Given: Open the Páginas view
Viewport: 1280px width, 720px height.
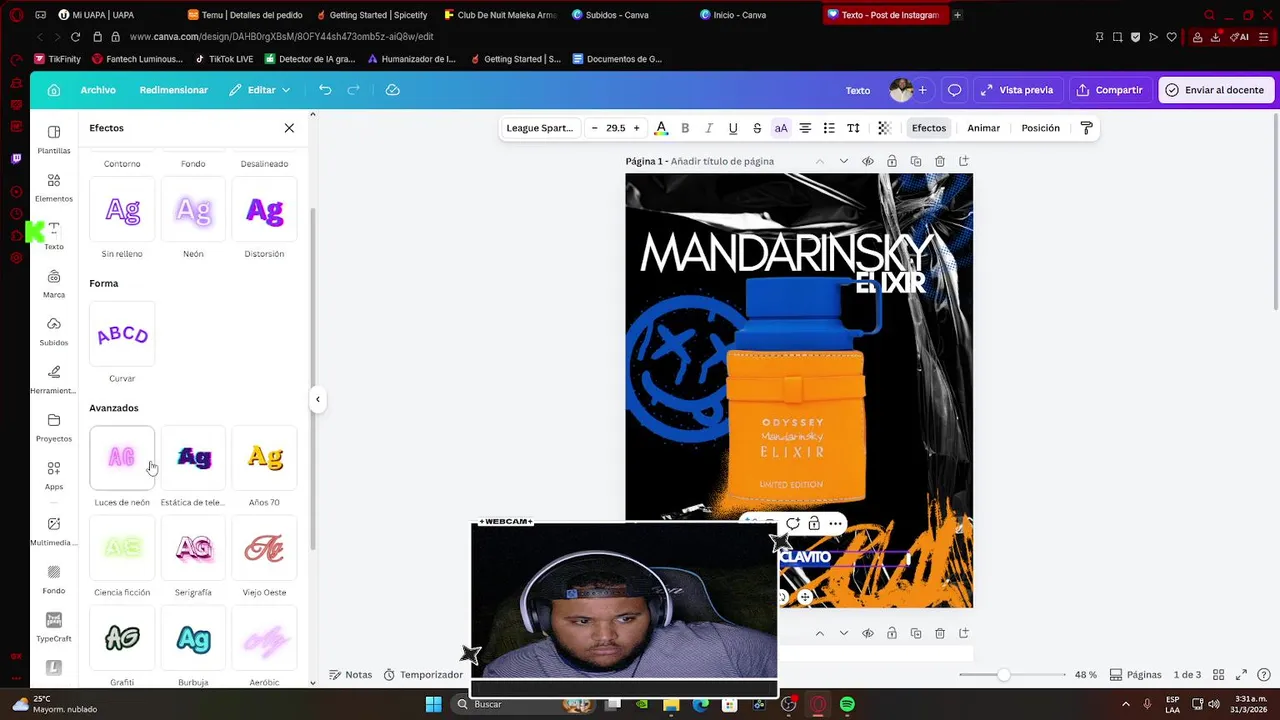Looking at the screenshot, I should point(1136,675).
